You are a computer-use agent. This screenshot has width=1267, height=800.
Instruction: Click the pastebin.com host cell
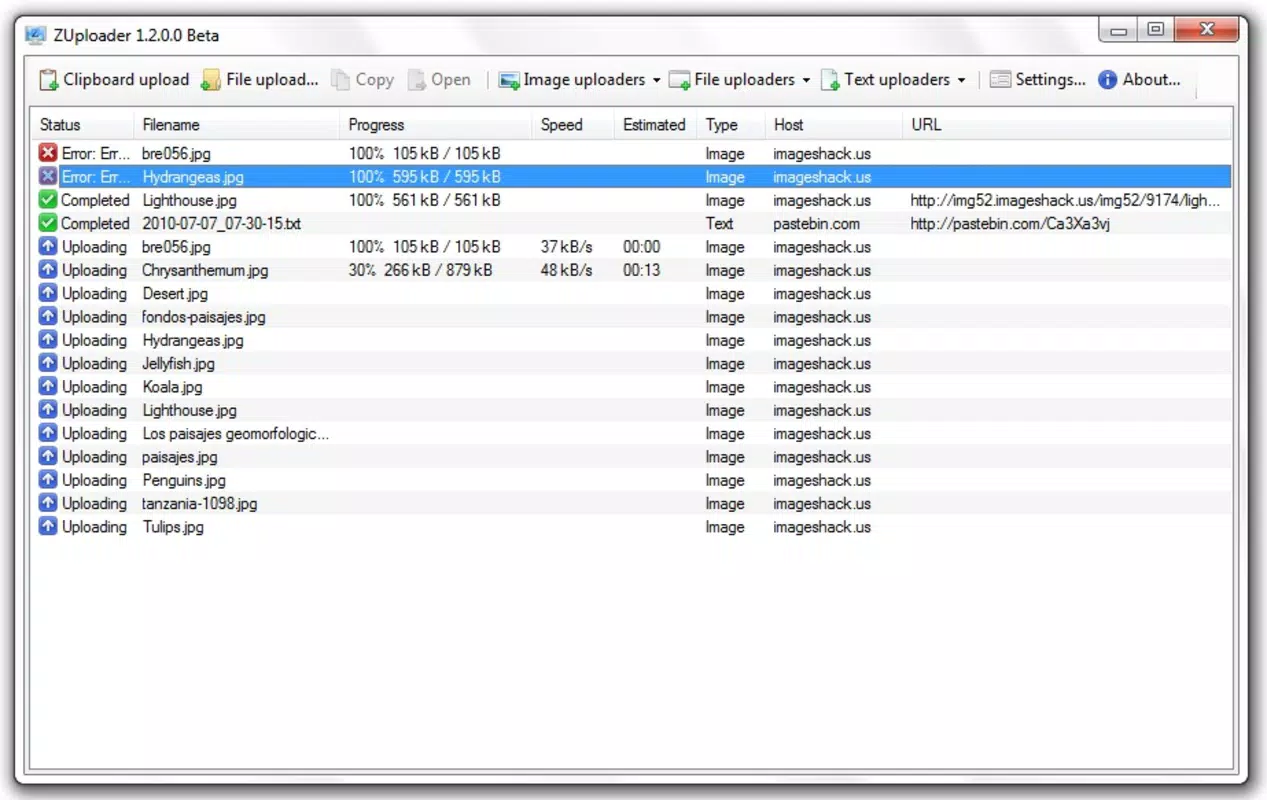pos(816,224)
